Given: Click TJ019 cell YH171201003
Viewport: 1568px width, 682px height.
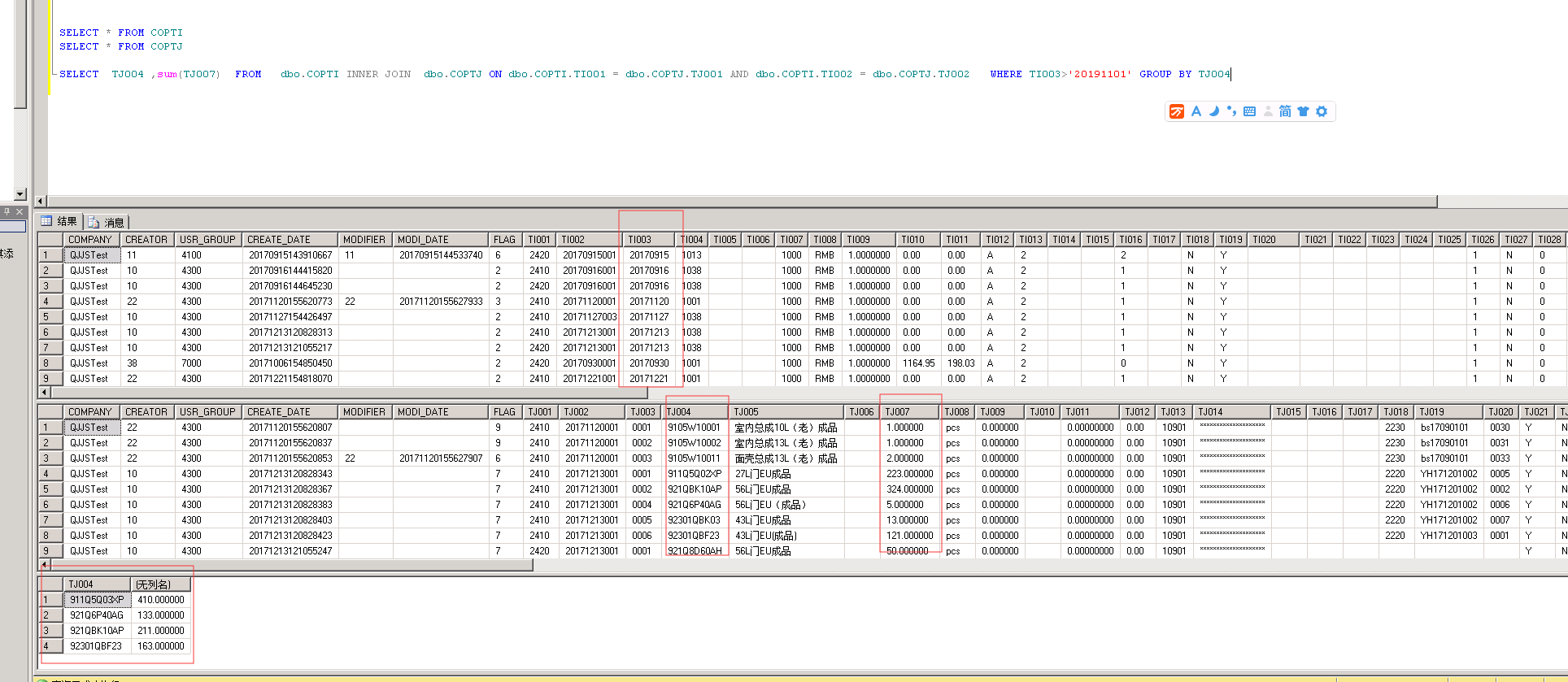Looking at the screenshot, I should pos(1448,535).
